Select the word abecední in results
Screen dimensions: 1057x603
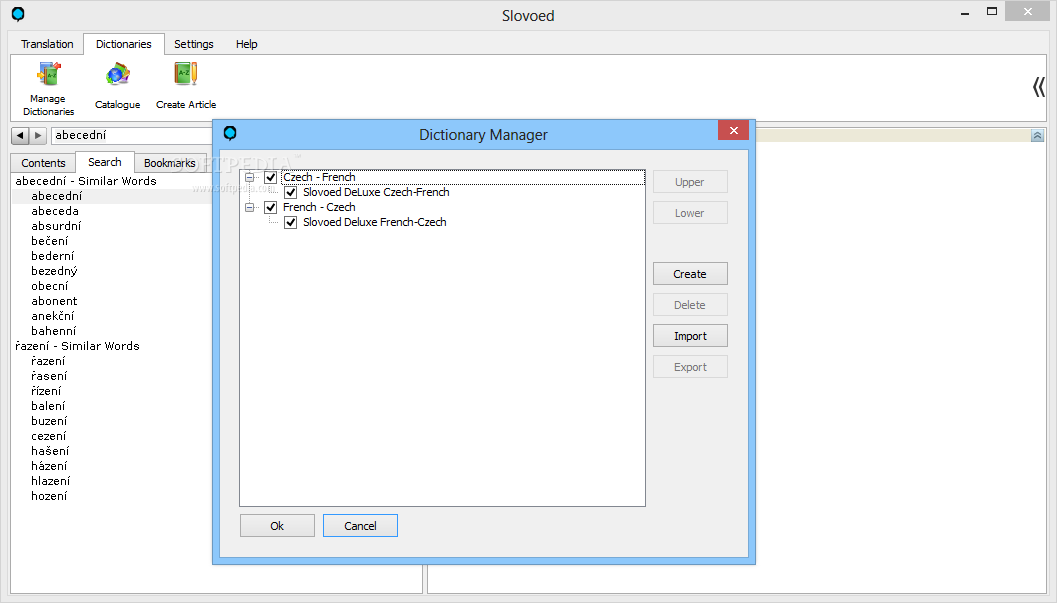[x=57, y=196]
